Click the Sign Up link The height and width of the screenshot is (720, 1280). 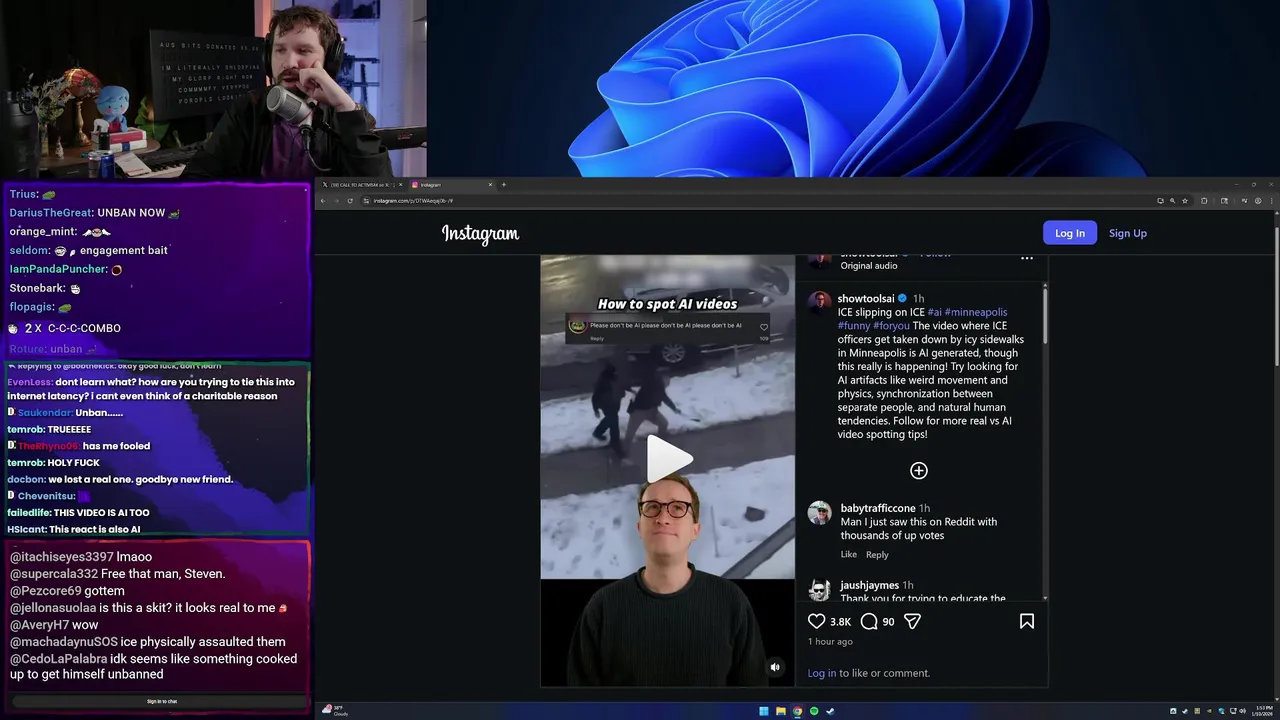click(1128, 233)
